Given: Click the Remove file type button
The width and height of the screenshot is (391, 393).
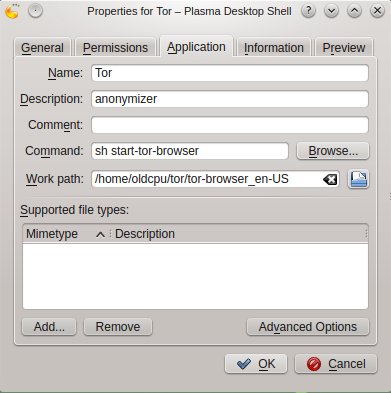Looking at the screenshot, I should point(118,327).
